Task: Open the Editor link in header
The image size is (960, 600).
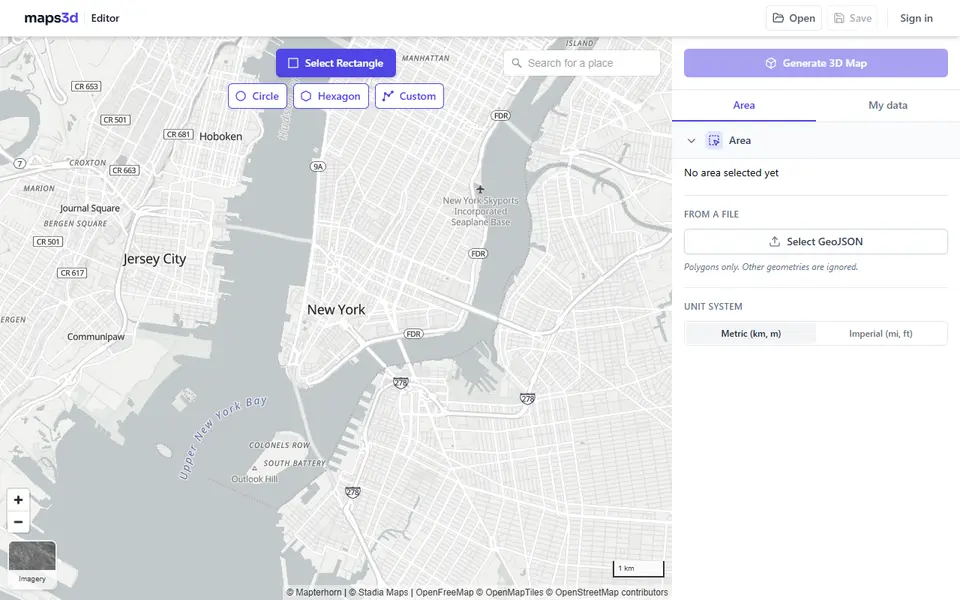Action: 105,18
